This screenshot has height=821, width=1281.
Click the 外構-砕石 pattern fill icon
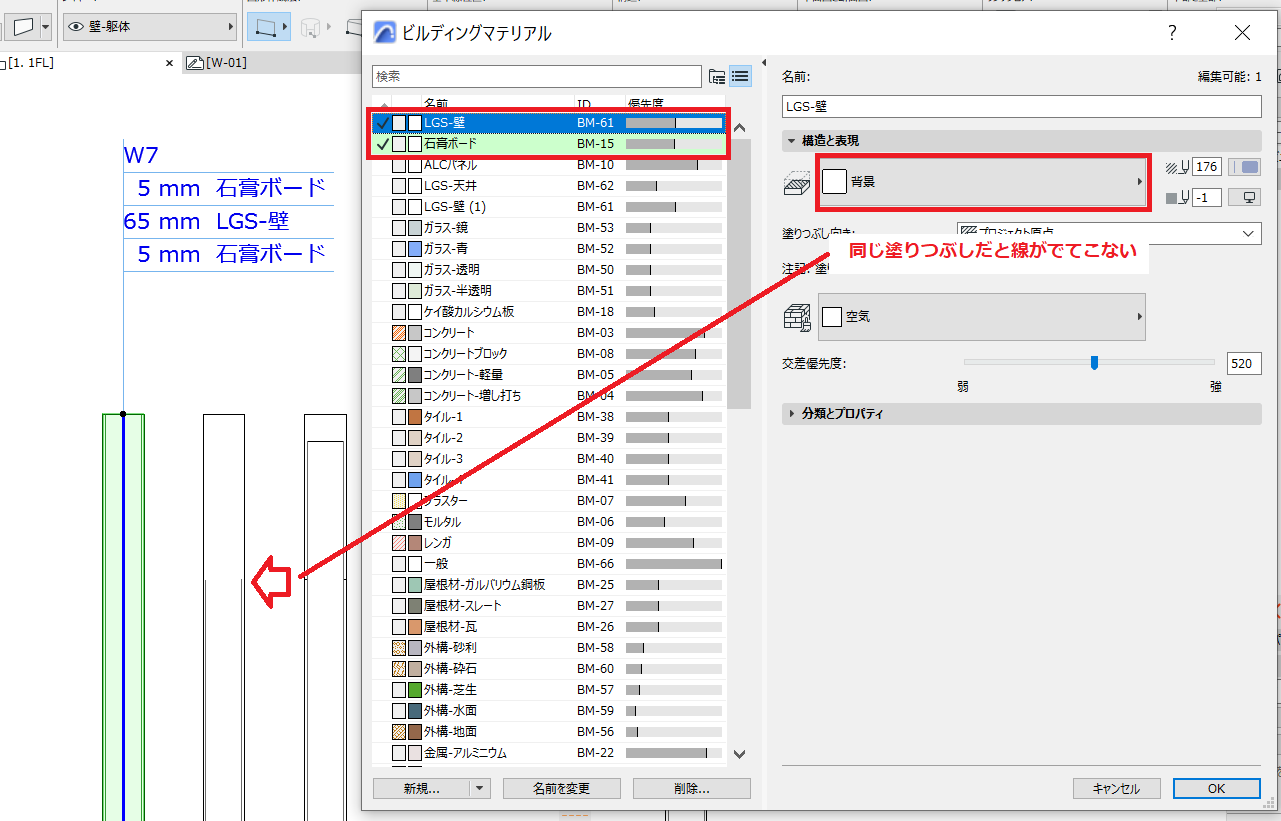[x=399, y=669]
